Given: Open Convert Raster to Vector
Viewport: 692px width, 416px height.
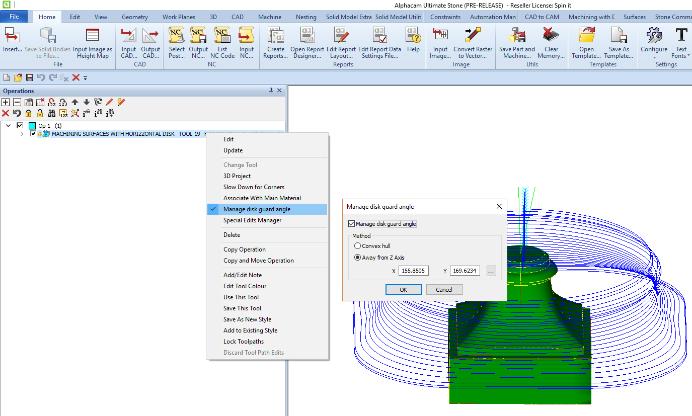Looking at the screenshot, I should pyautogui.click(x=473, y=43).
